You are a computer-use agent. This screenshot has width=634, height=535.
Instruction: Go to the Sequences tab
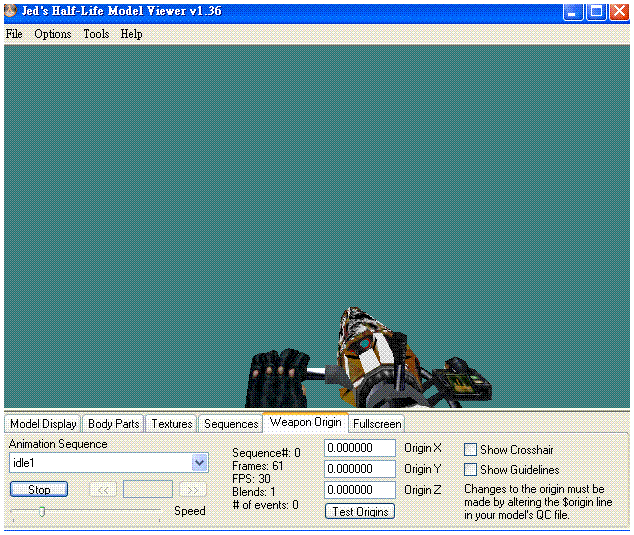point(231,424)
